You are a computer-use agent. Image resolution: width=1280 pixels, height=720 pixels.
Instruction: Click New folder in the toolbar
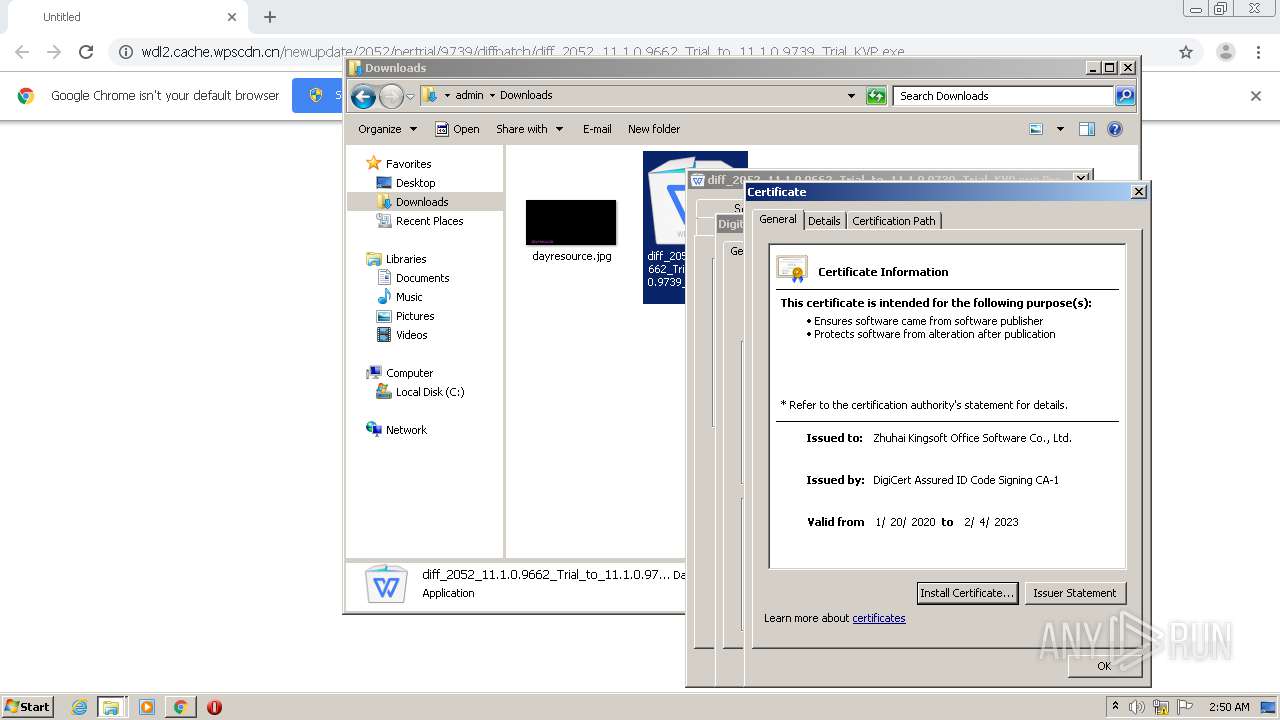point(654,129)
